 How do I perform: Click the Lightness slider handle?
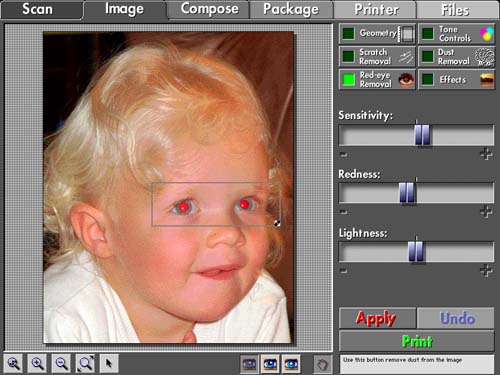(x=416, y=252)
